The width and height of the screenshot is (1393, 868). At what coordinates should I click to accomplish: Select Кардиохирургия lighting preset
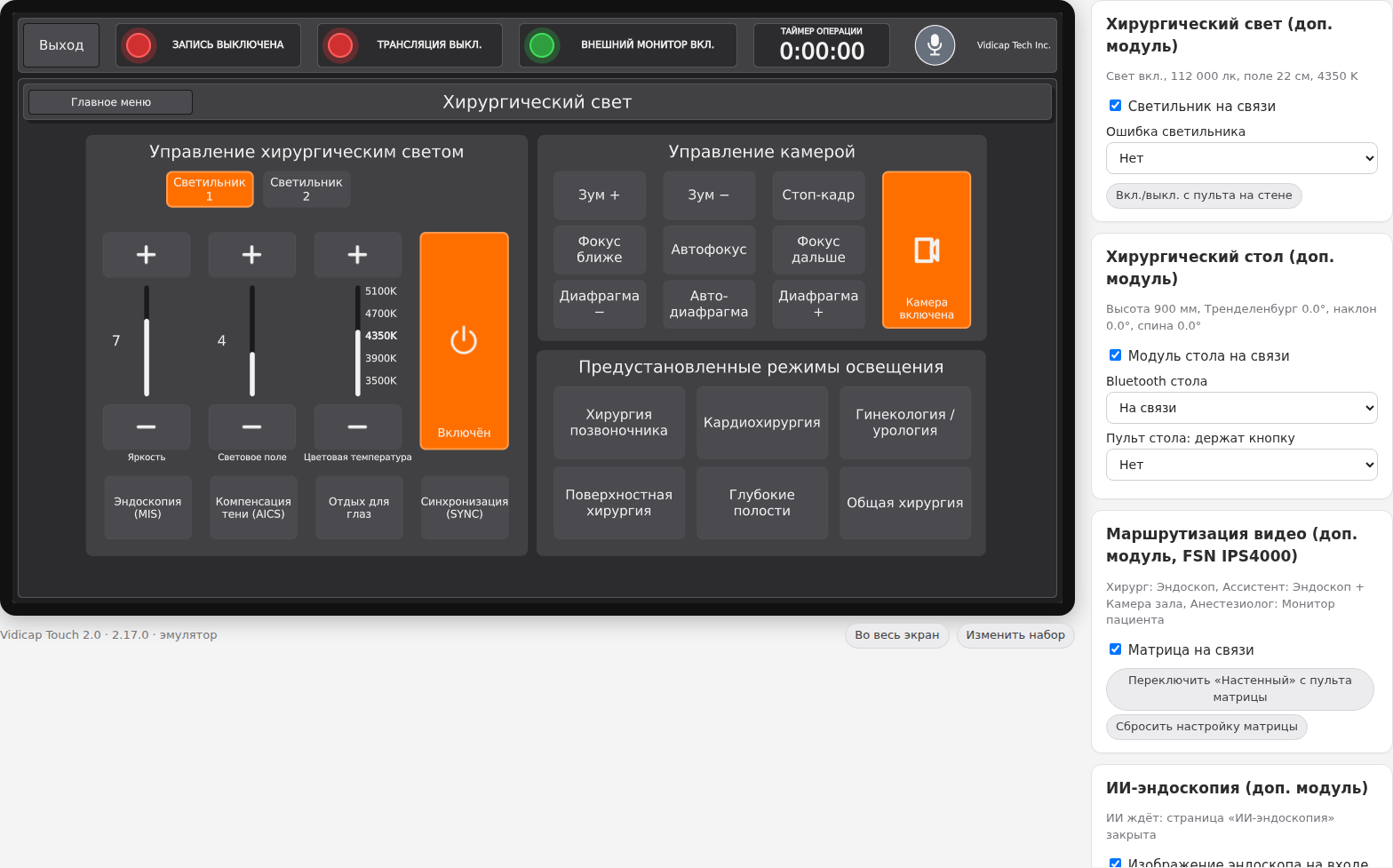[762, 423]
